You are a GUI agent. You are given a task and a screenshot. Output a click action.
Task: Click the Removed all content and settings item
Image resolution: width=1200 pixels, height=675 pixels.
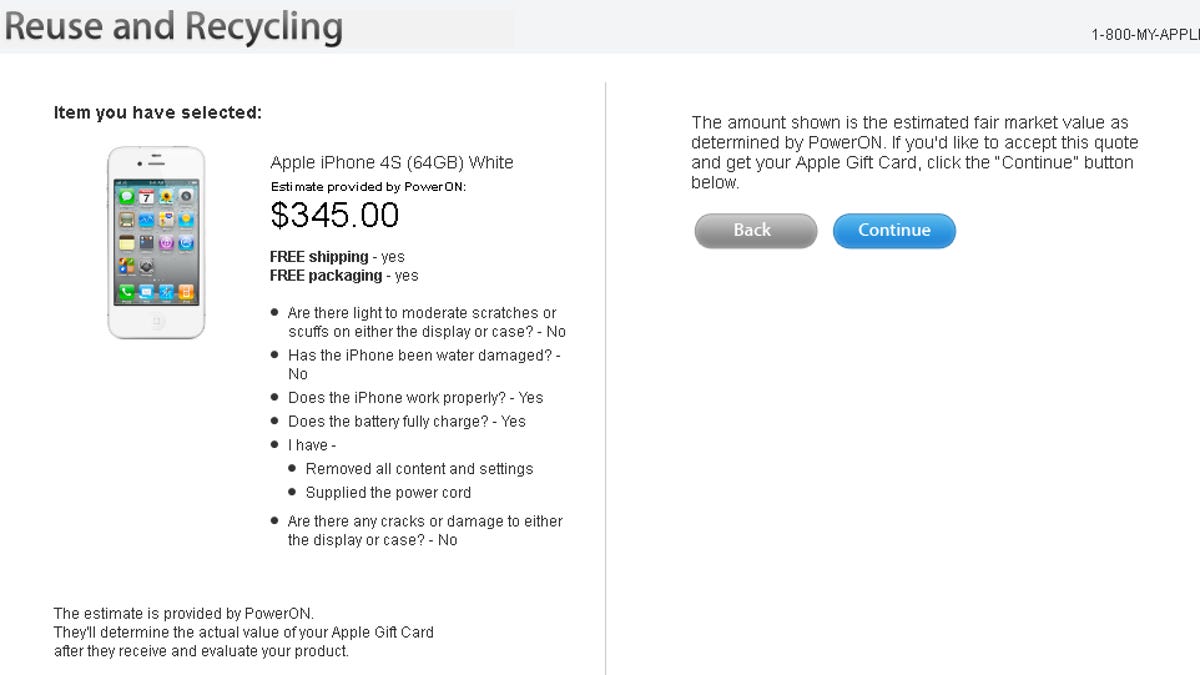(x=419, y=469)
